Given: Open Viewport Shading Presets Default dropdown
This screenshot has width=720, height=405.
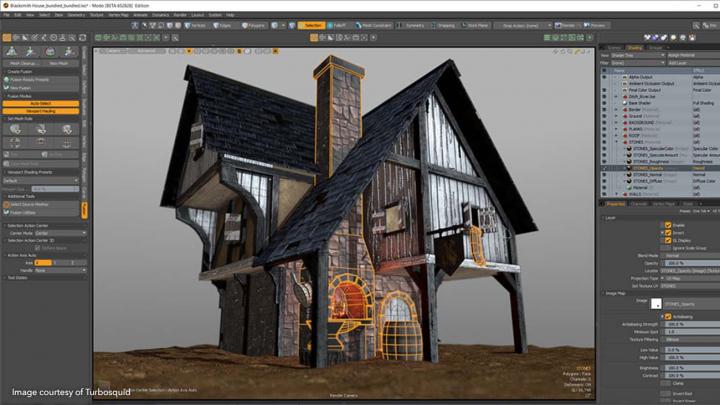Looking at the screenshot, I should (x=41, y=180).
